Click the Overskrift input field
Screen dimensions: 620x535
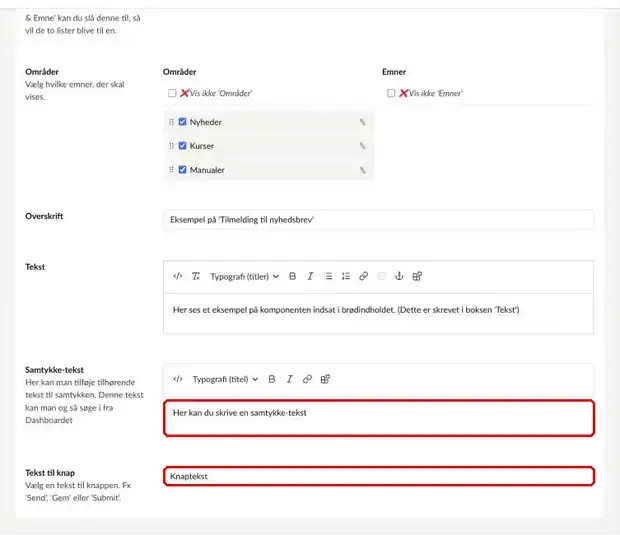(x=378, y=219)
